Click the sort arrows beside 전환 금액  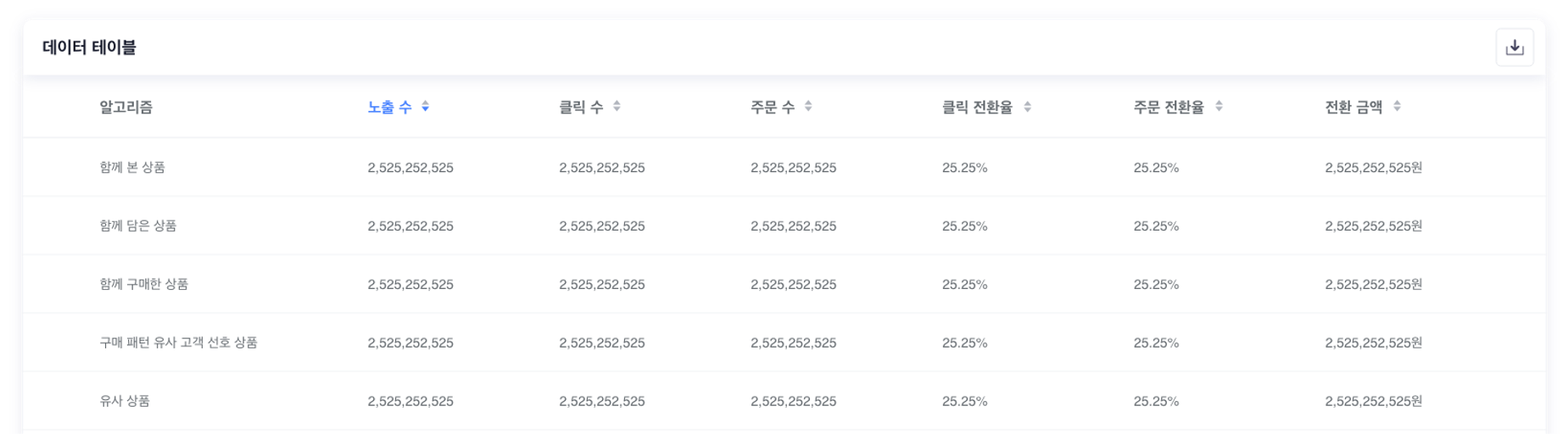1397,107
